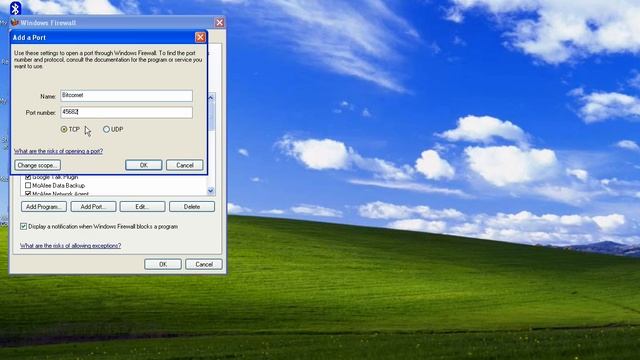Toggle the Google Talk Plugin checkbox
Viewport: 640px width, 360px height.
point(28,177)
